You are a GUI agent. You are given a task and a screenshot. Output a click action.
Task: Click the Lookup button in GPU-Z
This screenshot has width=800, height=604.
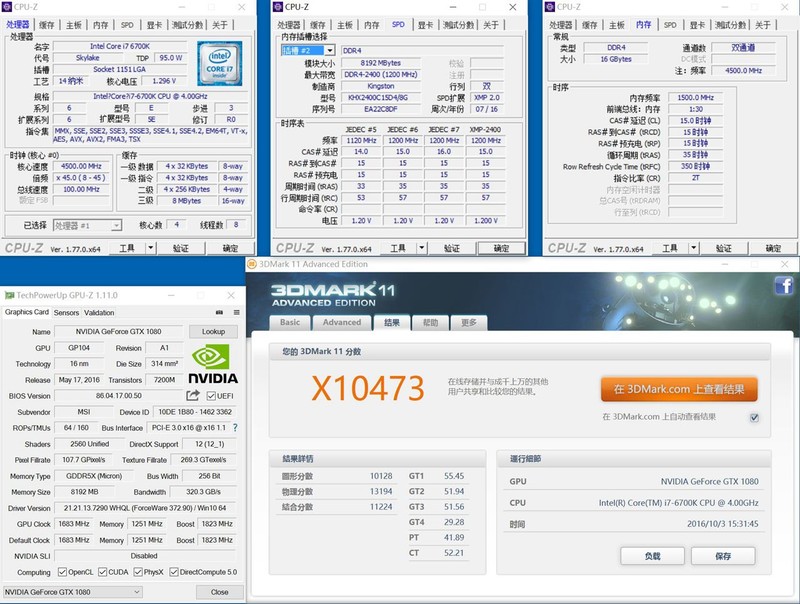(213, 332)
